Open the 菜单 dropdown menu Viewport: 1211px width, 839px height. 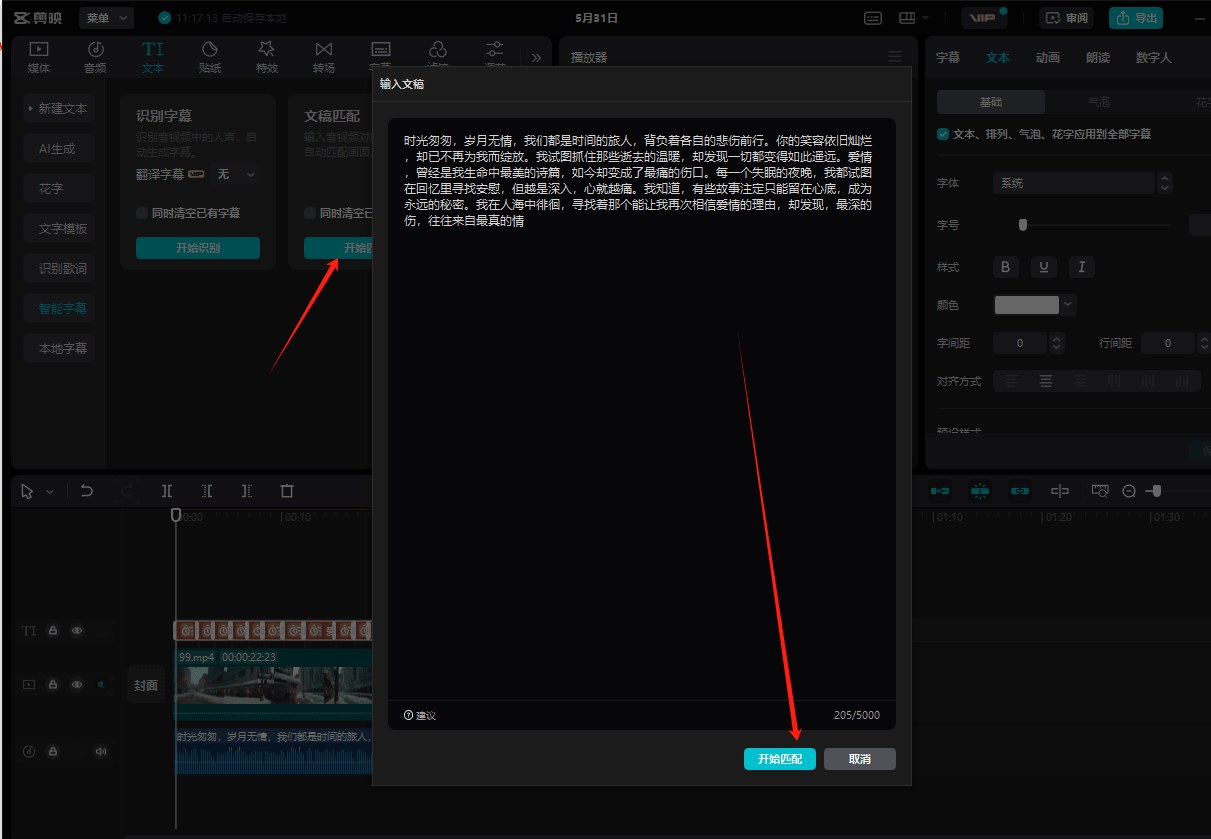[107, 17]
